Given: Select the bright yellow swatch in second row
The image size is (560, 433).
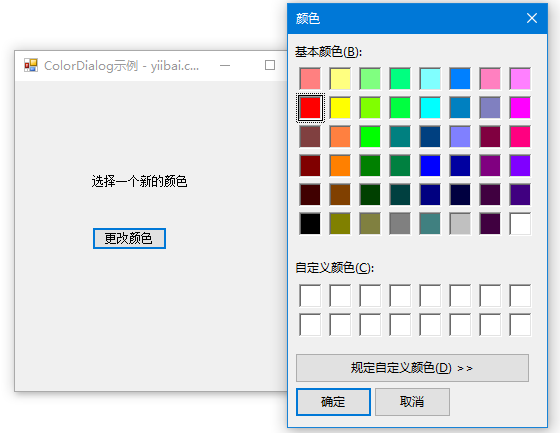Looking at the screenshot, I should click(x=340, y=108).
